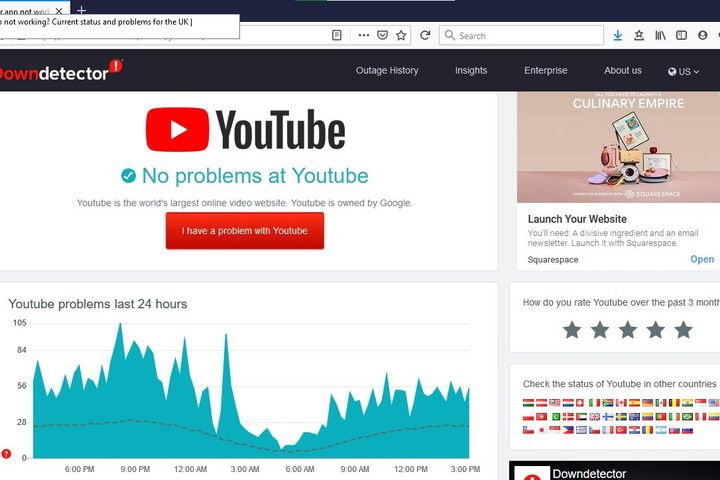Screen dimensions: 720x480
Task: Click the Squarespace advertiser name
Action: (553, 260)
